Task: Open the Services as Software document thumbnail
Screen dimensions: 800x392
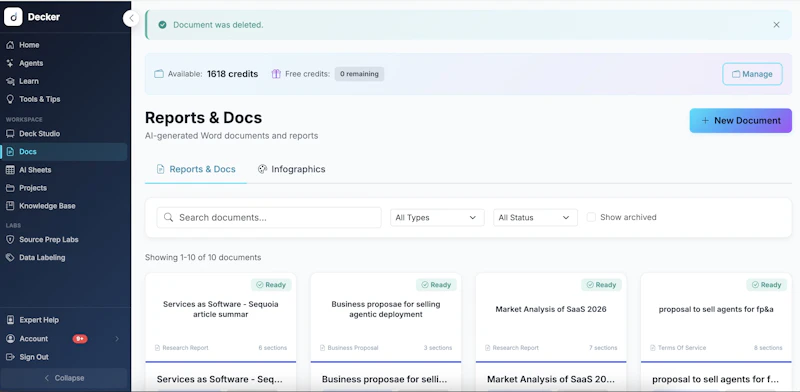Action: (220, 317)
